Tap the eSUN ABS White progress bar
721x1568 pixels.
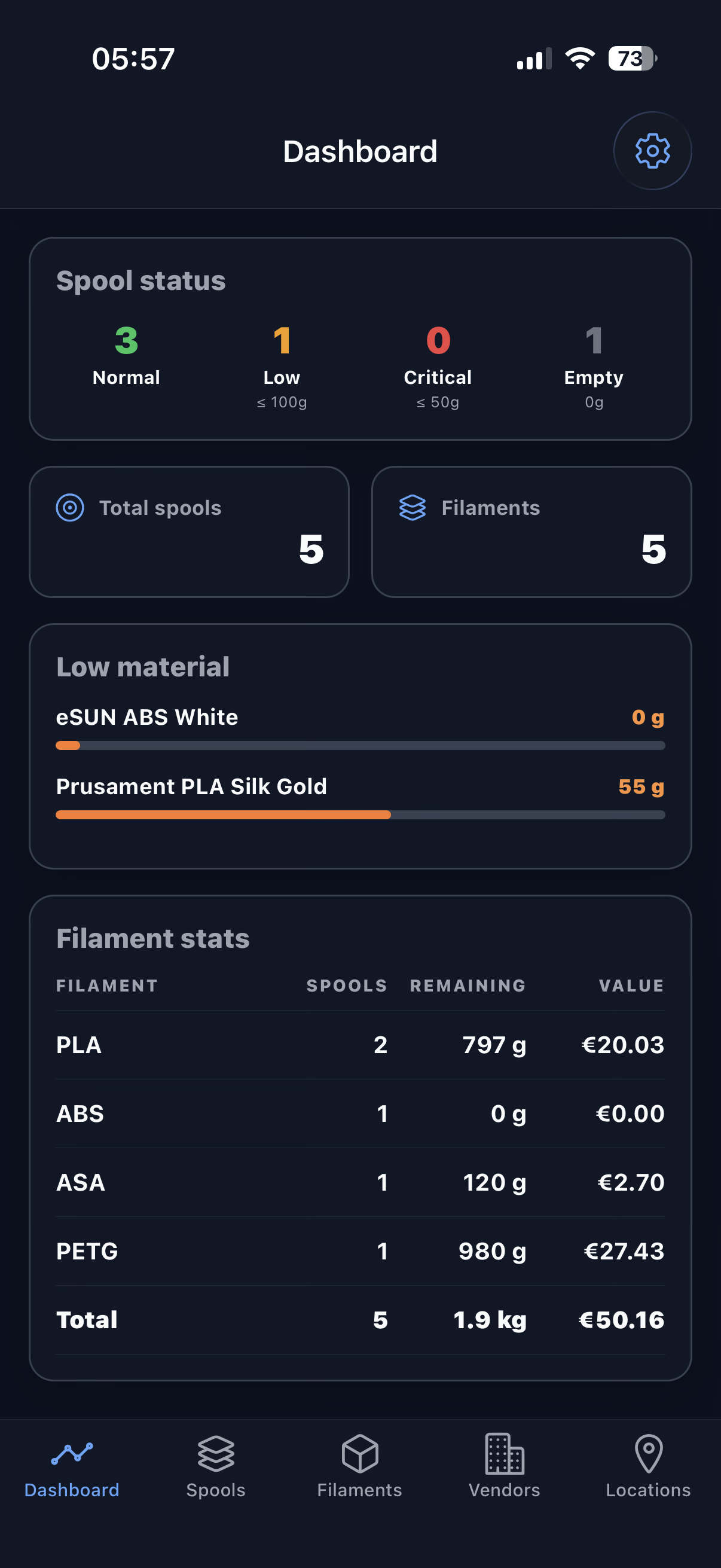click(360, 746)
